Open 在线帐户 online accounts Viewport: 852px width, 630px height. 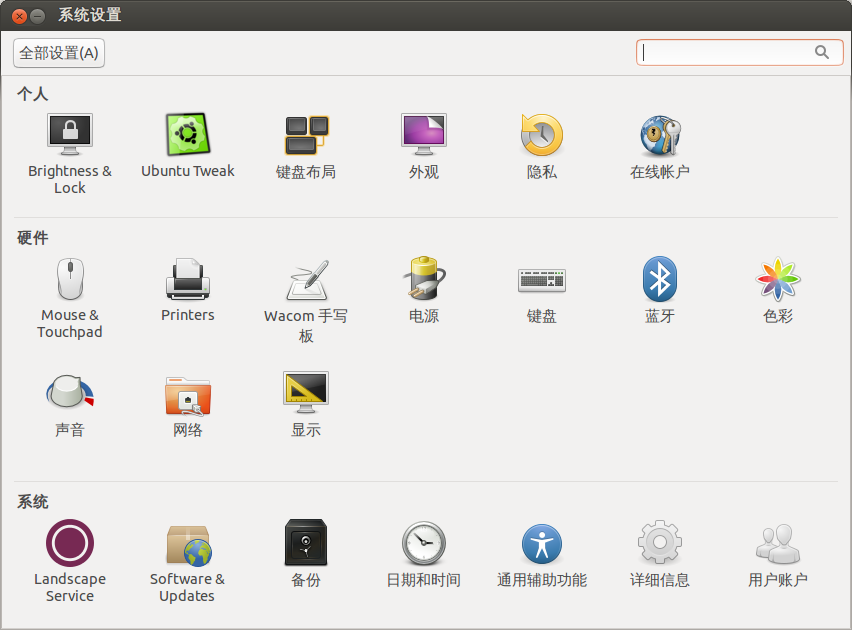tap(660, 146)
